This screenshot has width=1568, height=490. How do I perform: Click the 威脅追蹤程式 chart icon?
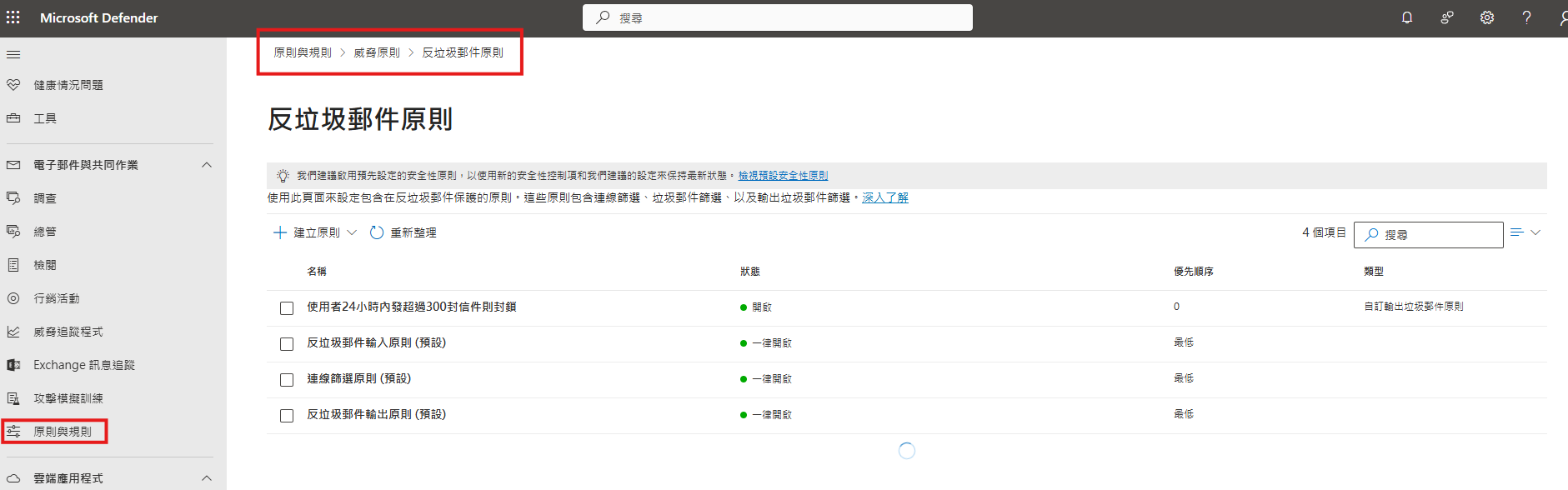click(13, 332)
